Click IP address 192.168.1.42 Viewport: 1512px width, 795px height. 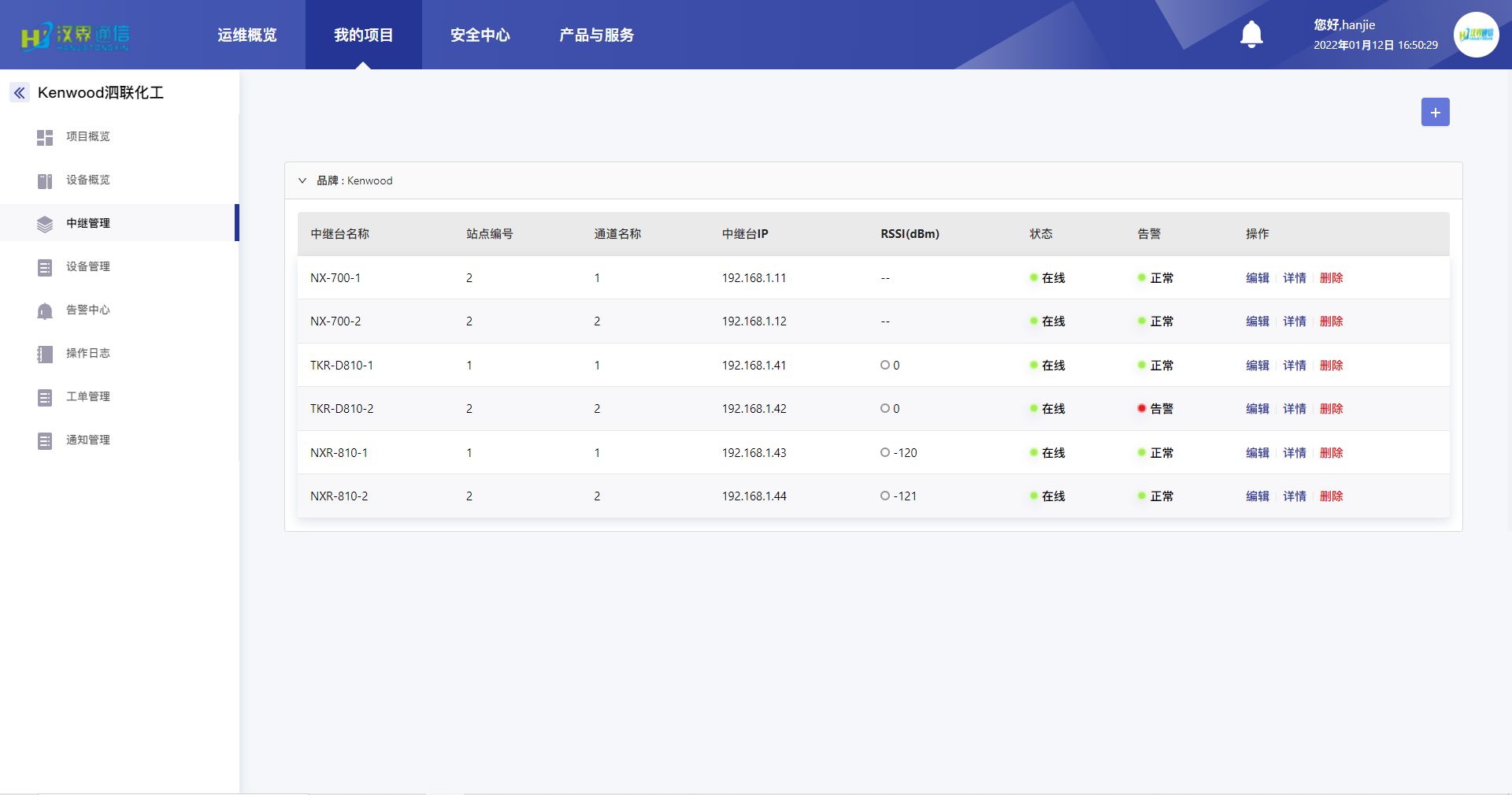754,409
